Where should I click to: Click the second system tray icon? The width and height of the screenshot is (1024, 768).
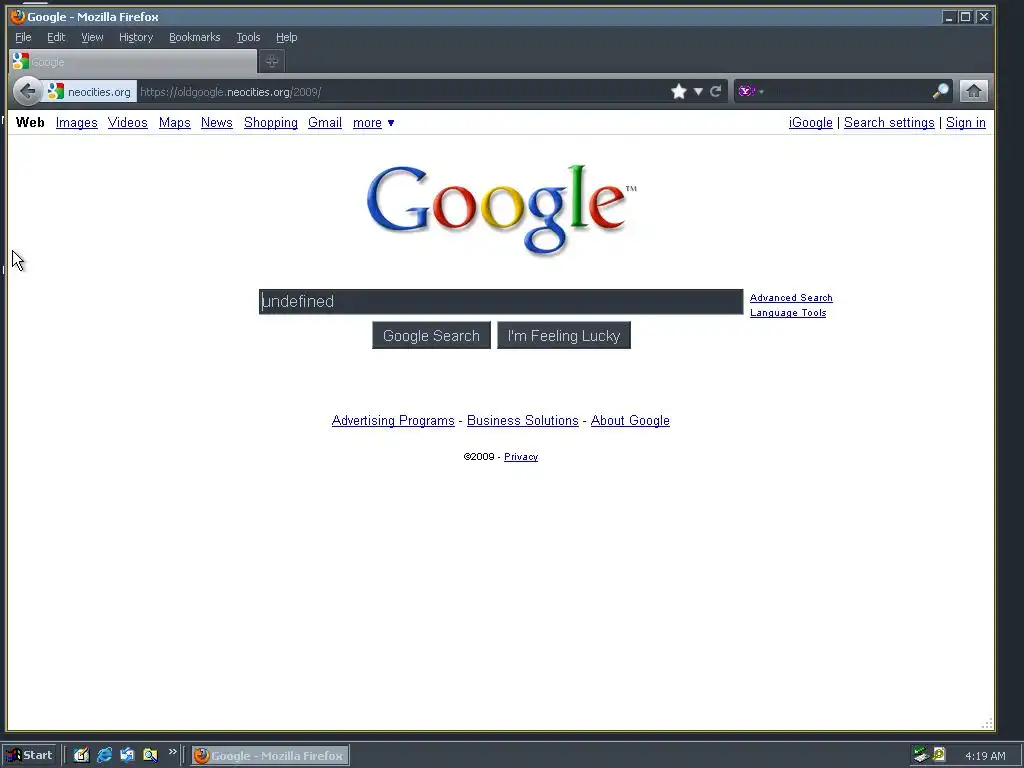[938, 755]
